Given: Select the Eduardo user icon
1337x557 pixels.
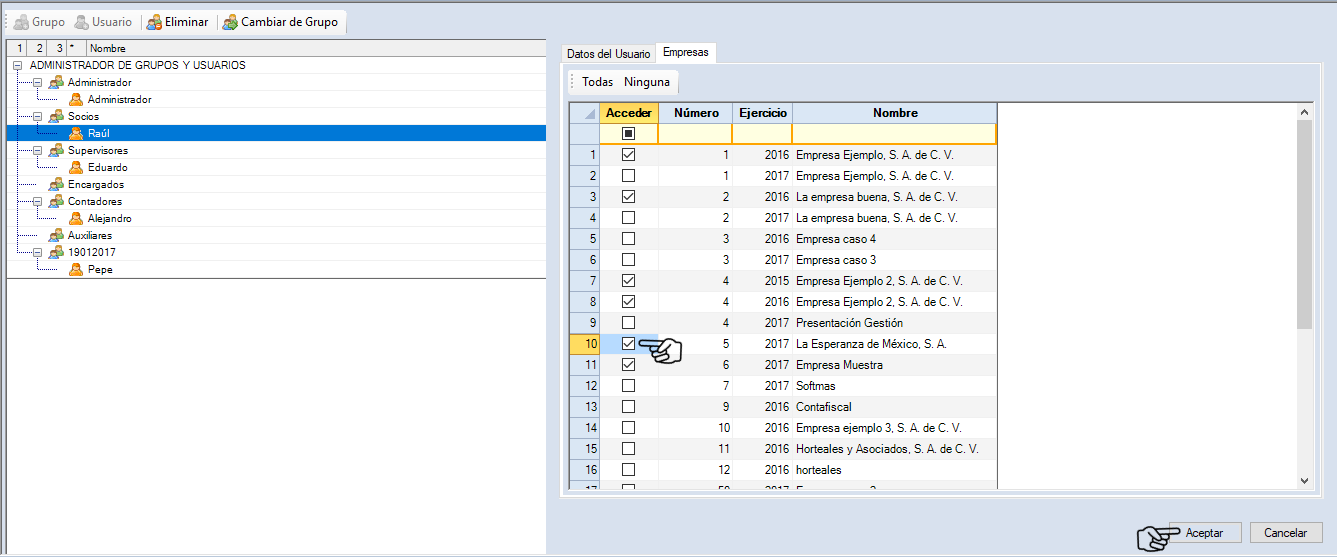Looking at the screenshot, I should [x=76, y=167].
